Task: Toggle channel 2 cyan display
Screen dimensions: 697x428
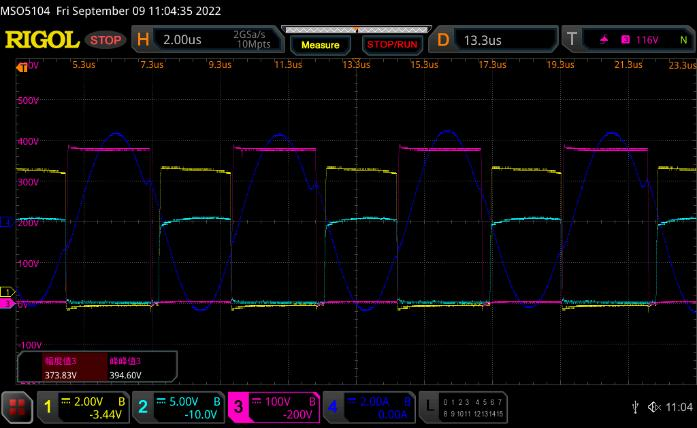Action: [x=142, y=406]
